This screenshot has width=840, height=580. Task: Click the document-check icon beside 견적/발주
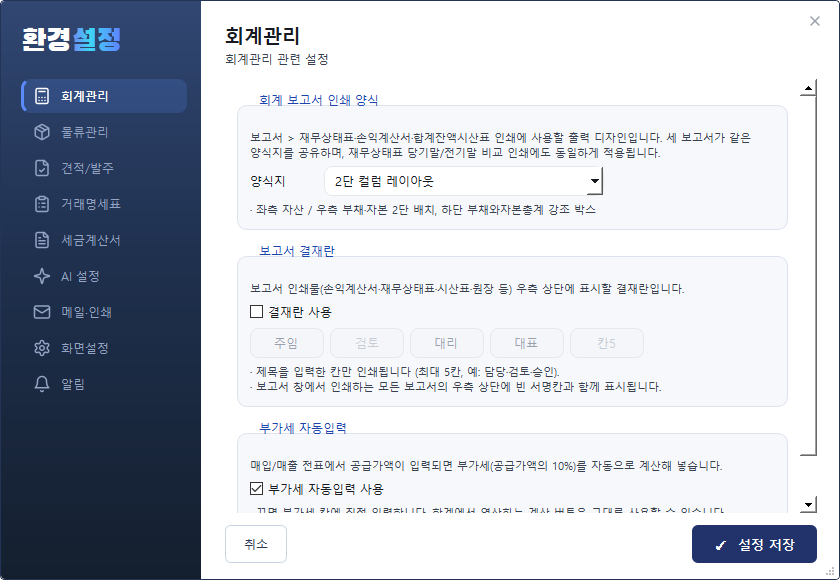tap(42, 168)
